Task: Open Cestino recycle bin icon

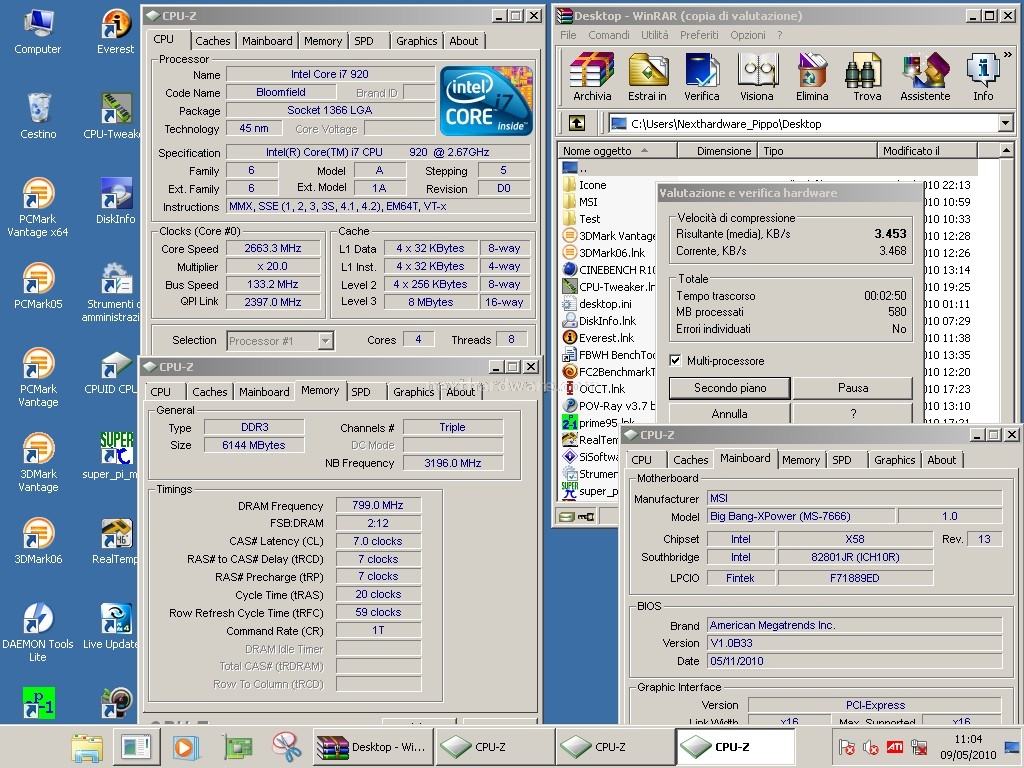Action: [x=38, y=116]
